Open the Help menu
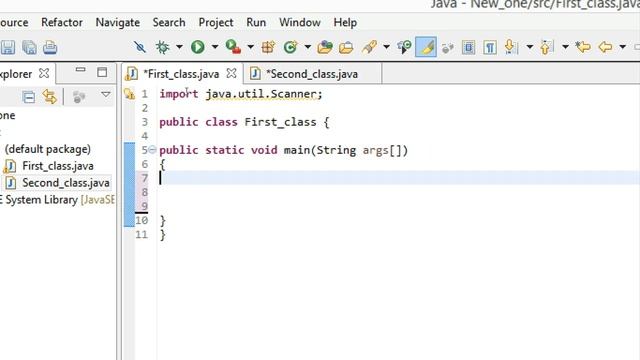The height and width of the screenshot is (360, 640). (345, 22)
